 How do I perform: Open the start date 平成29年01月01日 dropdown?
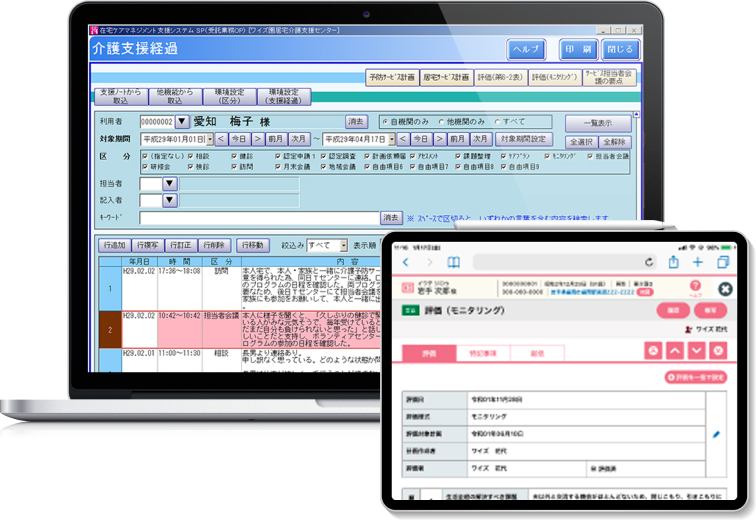(x=210, y=139)
